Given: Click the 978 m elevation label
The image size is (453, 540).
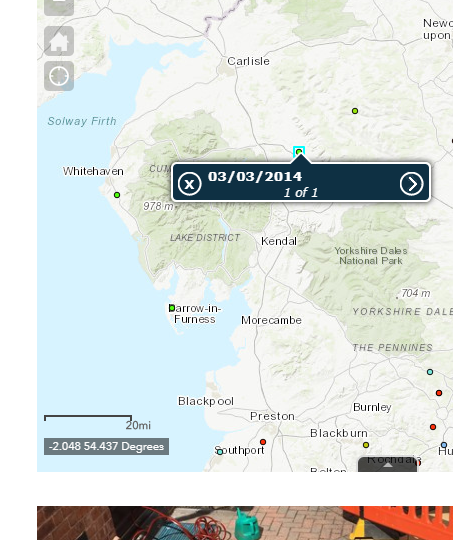Looking at the screenshot, I should click(158, 206).
